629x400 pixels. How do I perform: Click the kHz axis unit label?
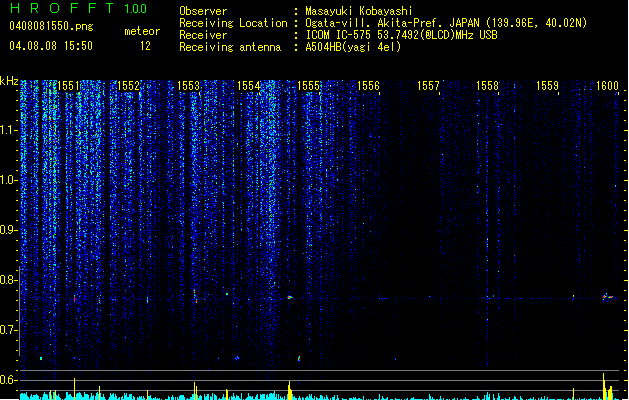click(9, 81)
